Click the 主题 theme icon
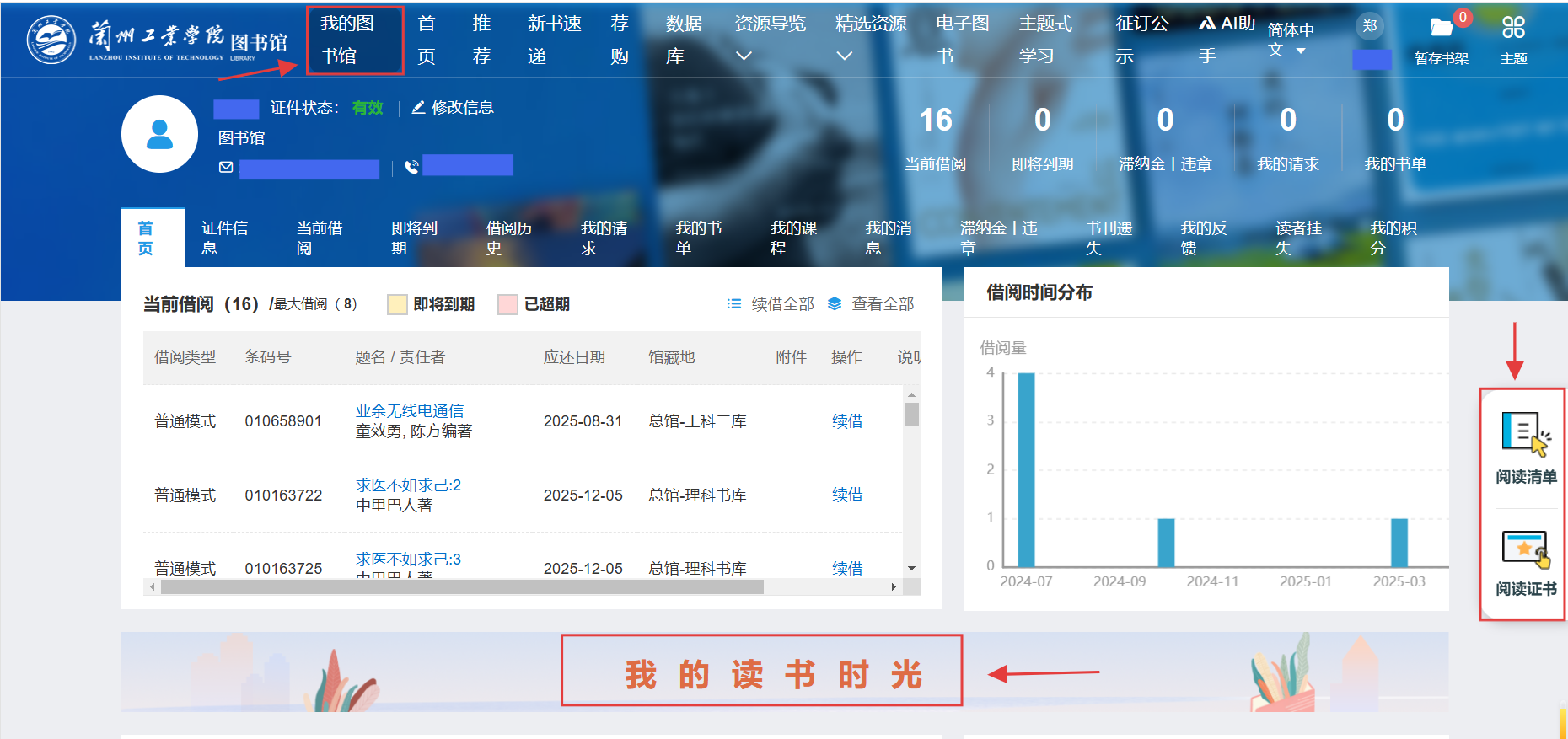The image size is (1568, 739). tap(1513, 28)
